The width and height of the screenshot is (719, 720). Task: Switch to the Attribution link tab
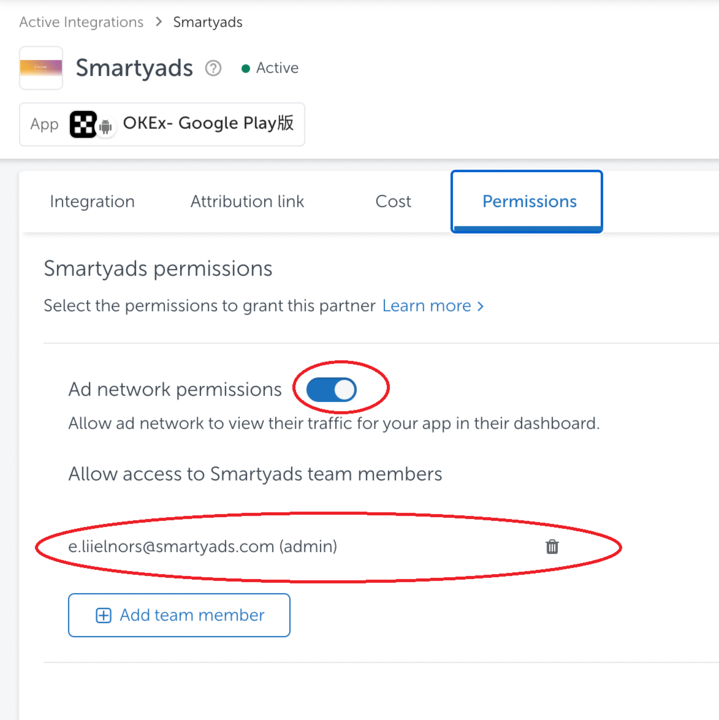pos(247,201)
